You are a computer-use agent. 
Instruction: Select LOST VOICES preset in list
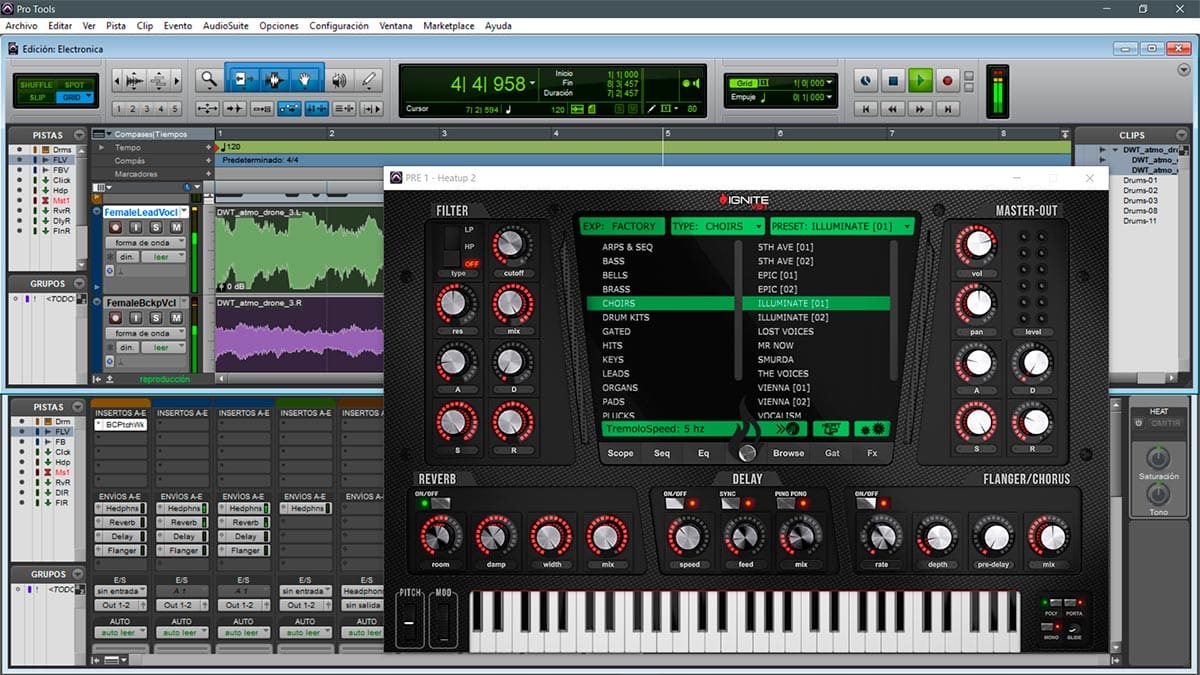(785, 331)
